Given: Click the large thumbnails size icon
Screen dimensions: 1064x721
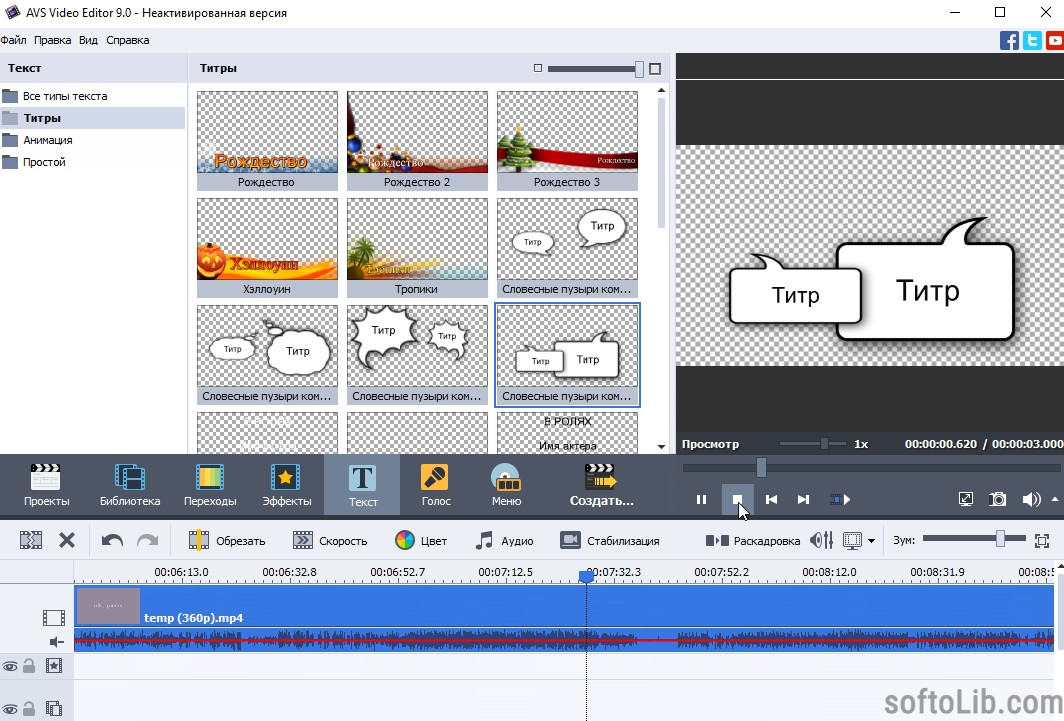Looking at the screenshot, I should [655, 69].
